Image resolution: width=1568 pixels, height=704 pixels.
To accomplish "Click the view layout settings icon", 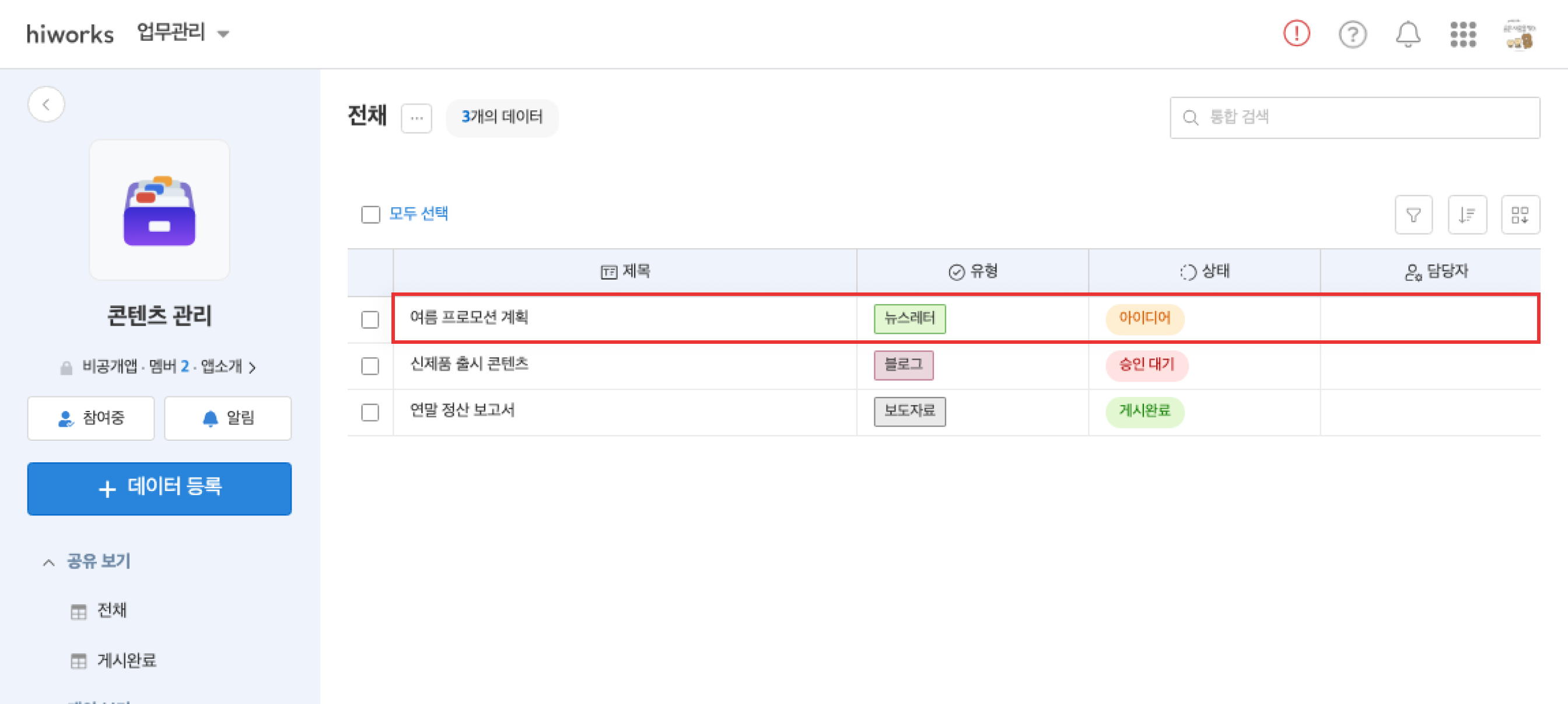I will click(x=1520, y=215).
